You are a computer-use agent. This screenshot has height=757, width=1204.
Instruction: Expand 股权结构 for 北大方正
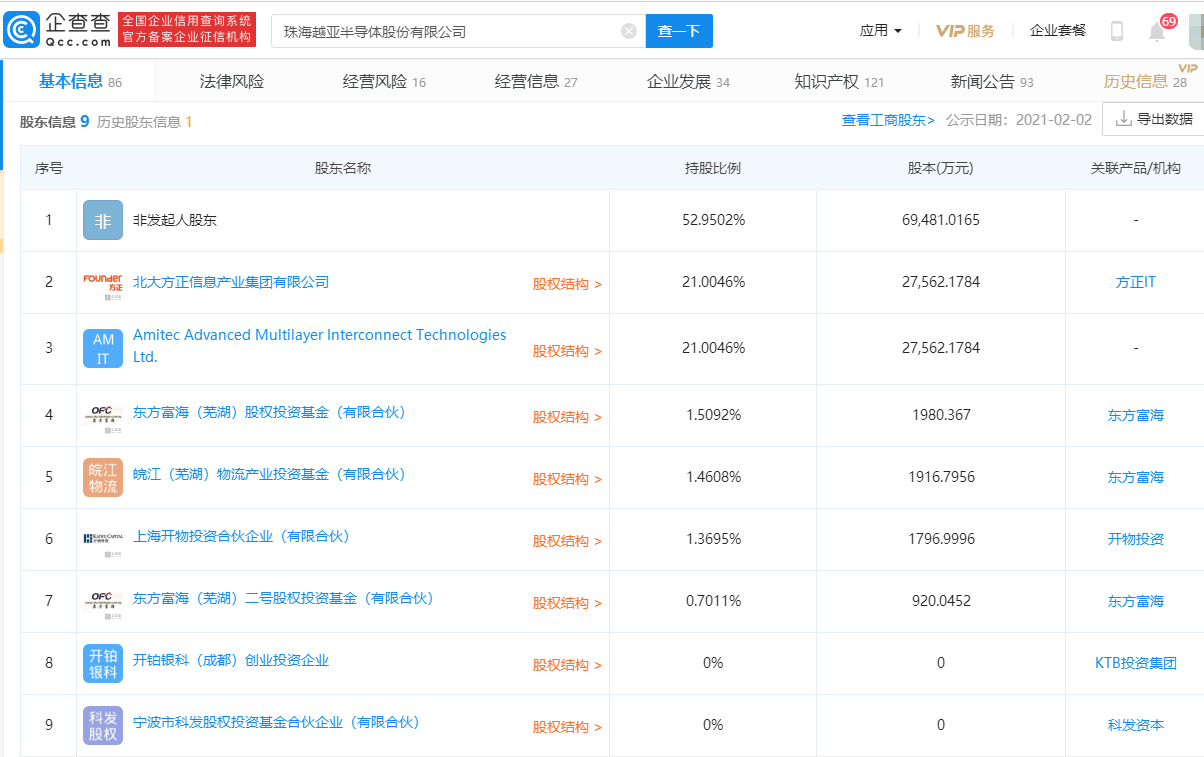pyautogui.click(x=567, y=284)
